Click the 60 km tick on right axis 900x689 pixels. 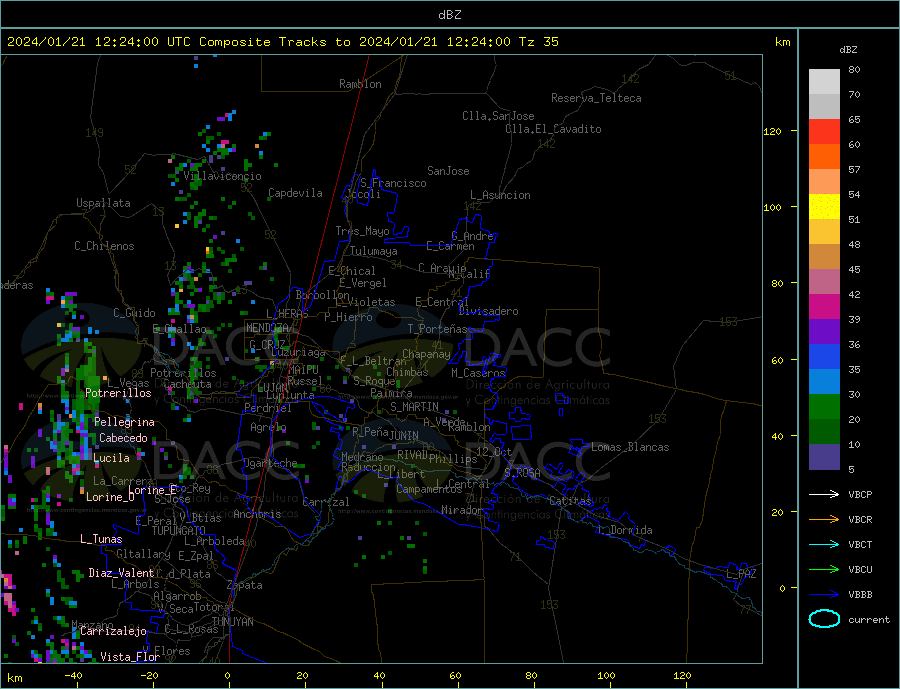tap(777, 361)
